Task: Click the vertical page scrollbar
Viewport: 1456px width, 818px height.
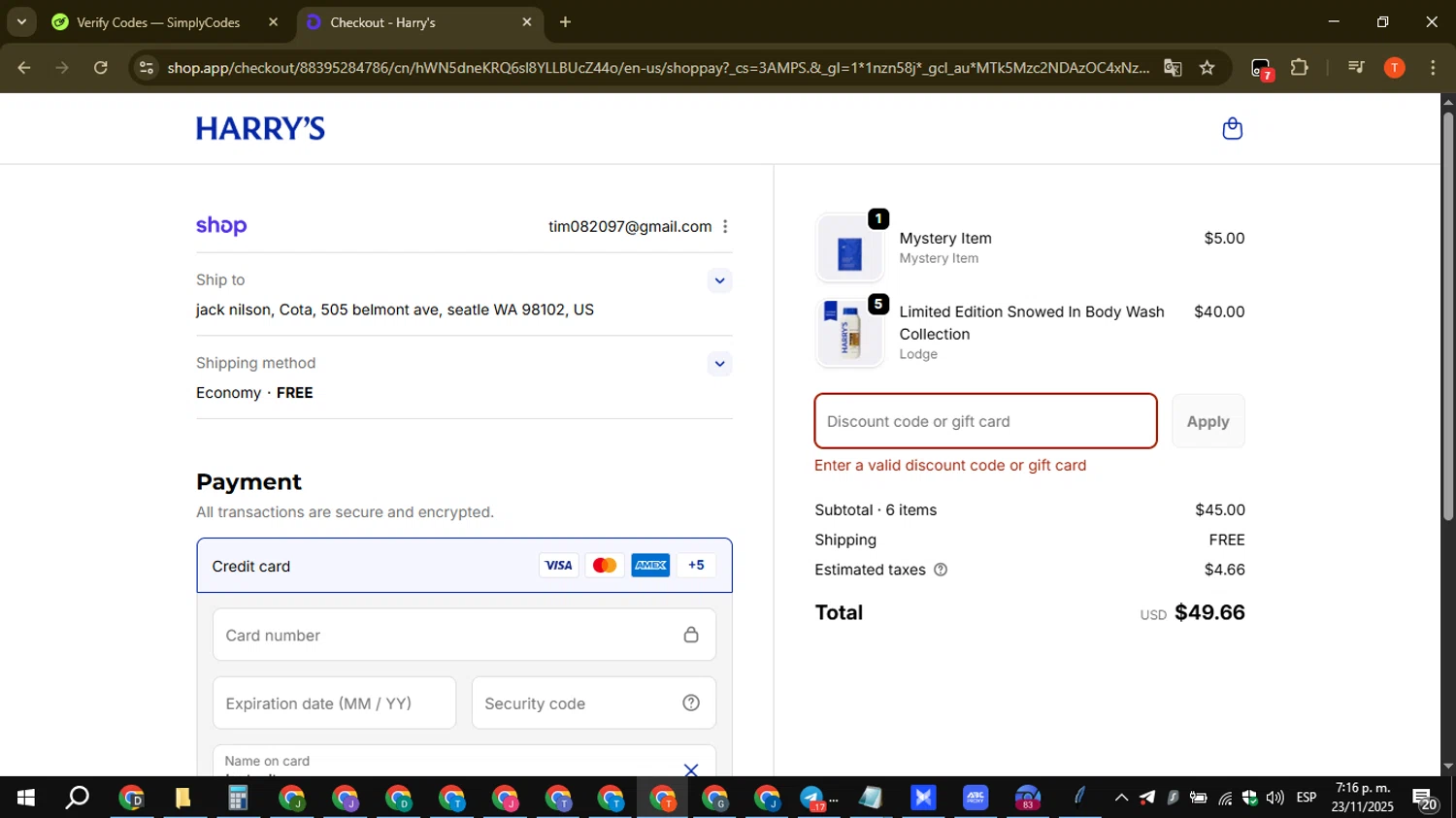Action: coord(1447,315)
